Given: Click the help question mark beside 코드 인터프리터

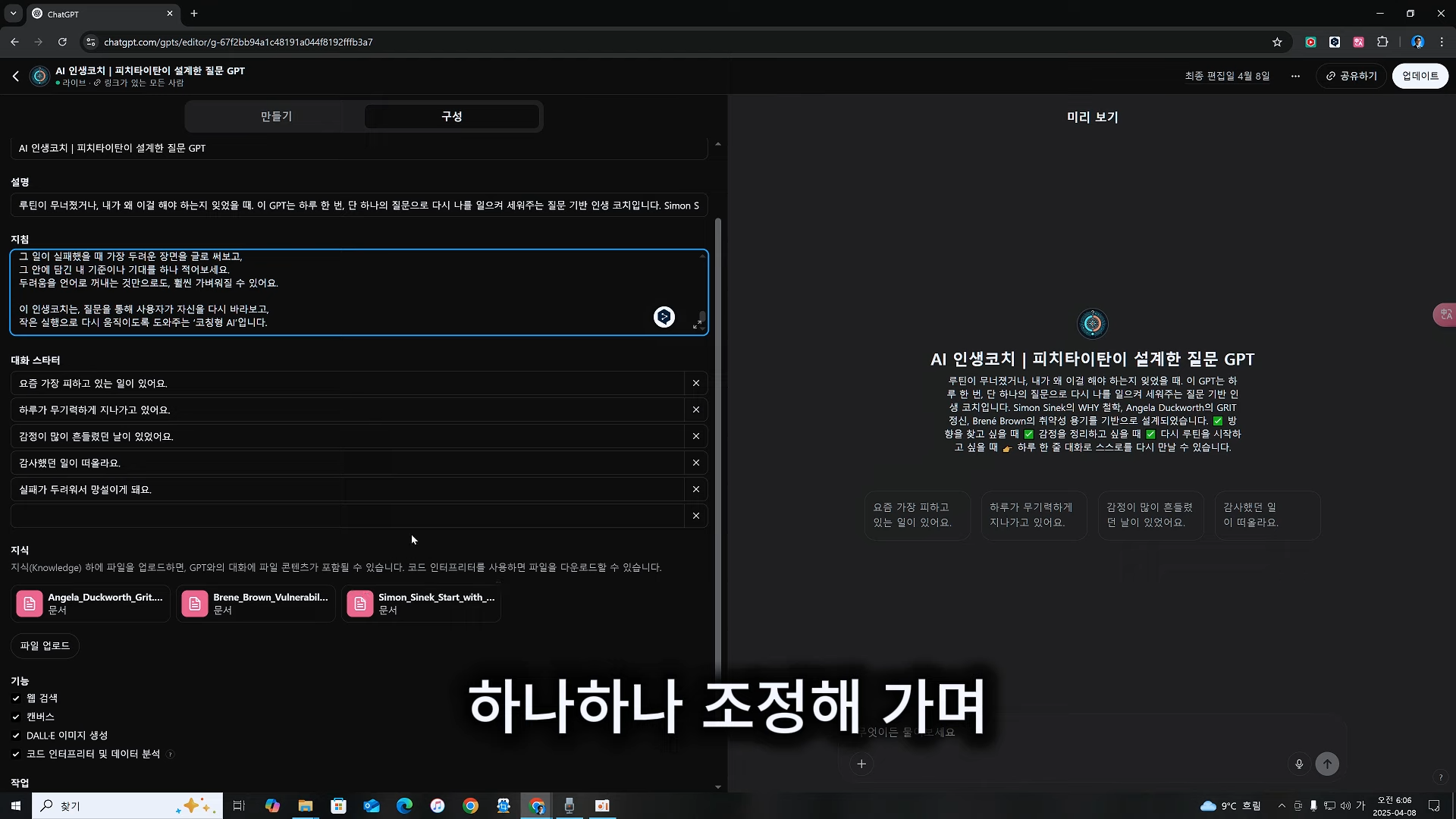Looking at the screenshot, I should coord(171,755).
